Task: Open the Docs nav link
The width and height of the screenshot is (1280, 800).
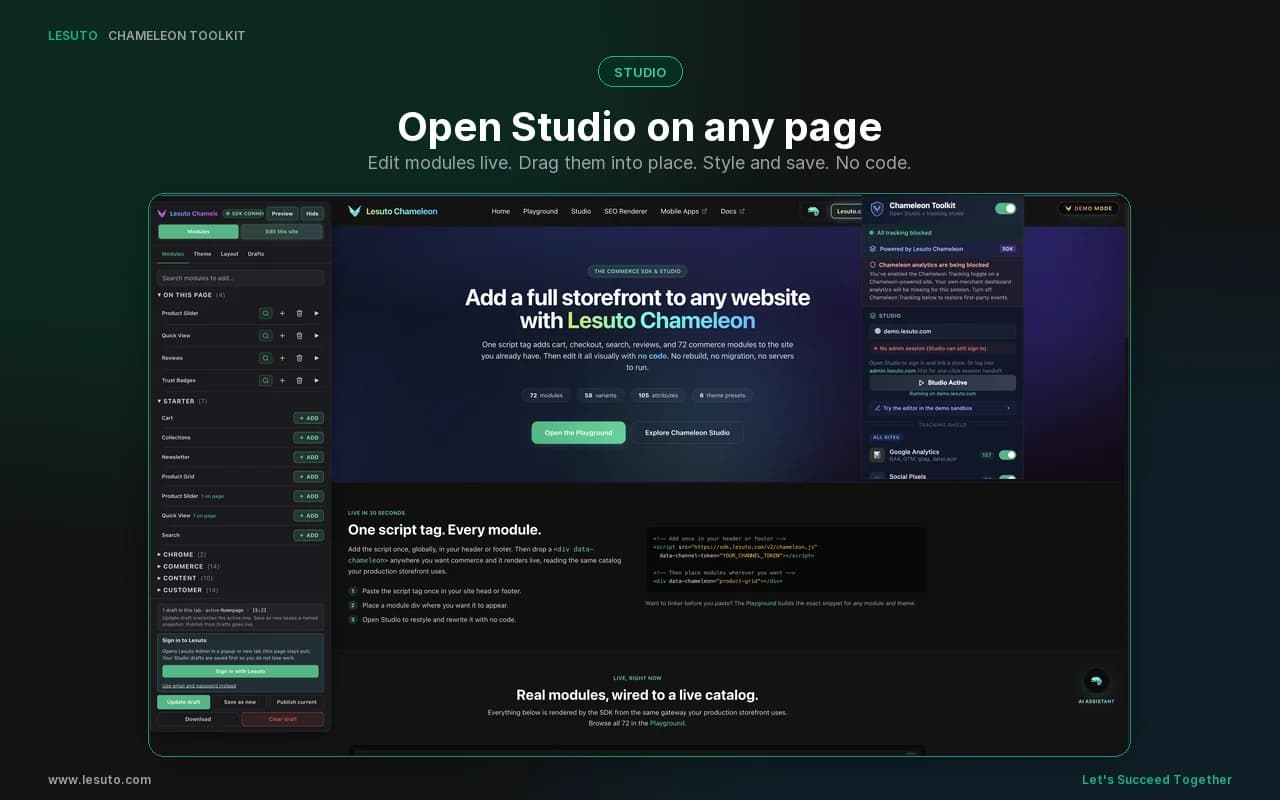Action: [x=733, y=211]
